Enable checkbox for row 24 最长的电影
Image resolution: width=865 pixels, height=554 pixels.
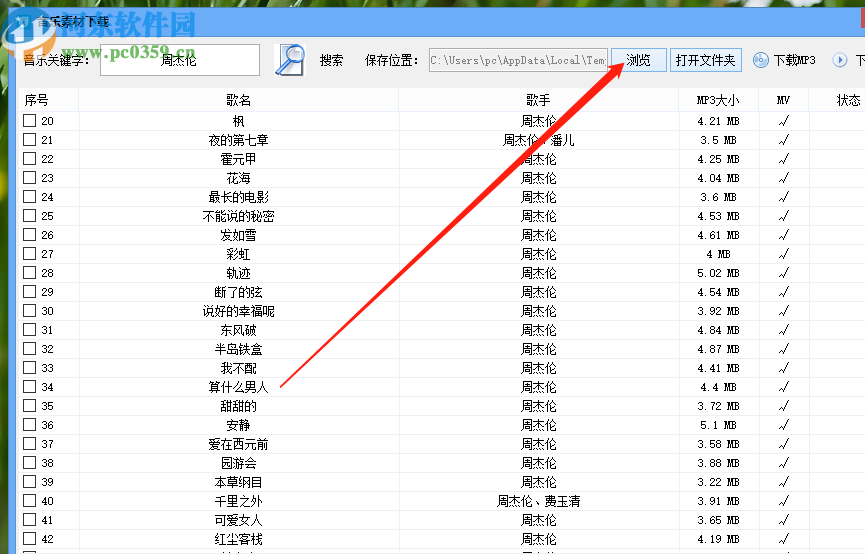click(x=30, y=196)
